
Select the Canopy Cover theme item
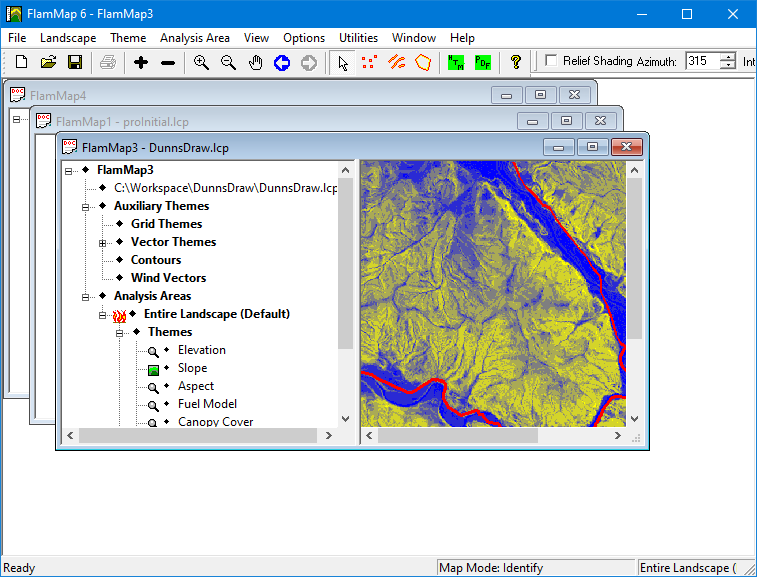click(x=215, y=422)
